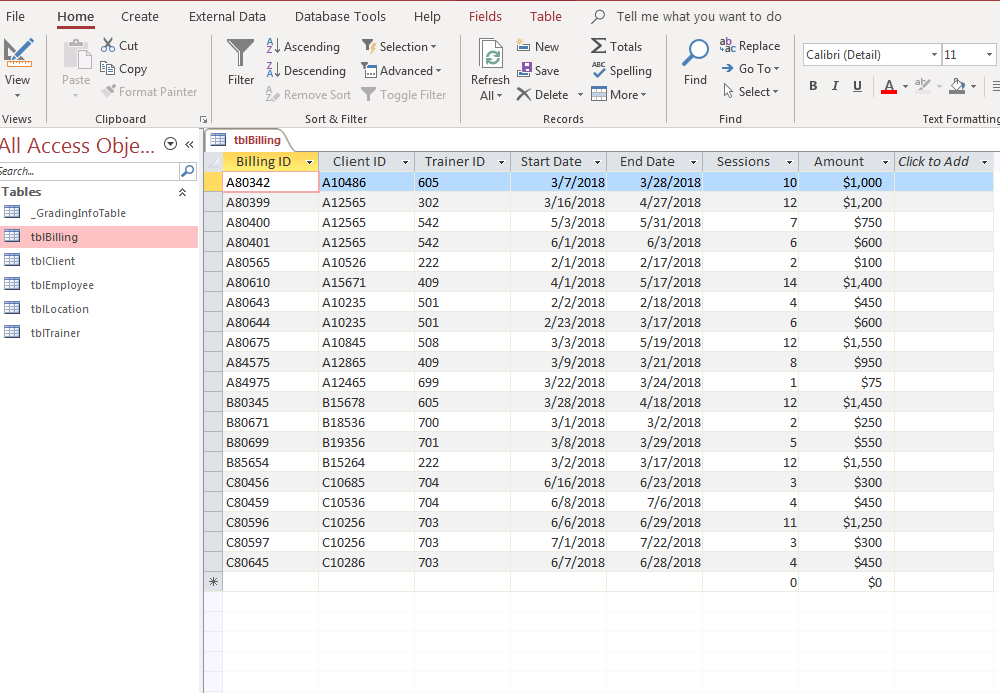Click the Format Painter icon
The width and height of the screenshot is (1000, 693).
(x=150, y=91)
